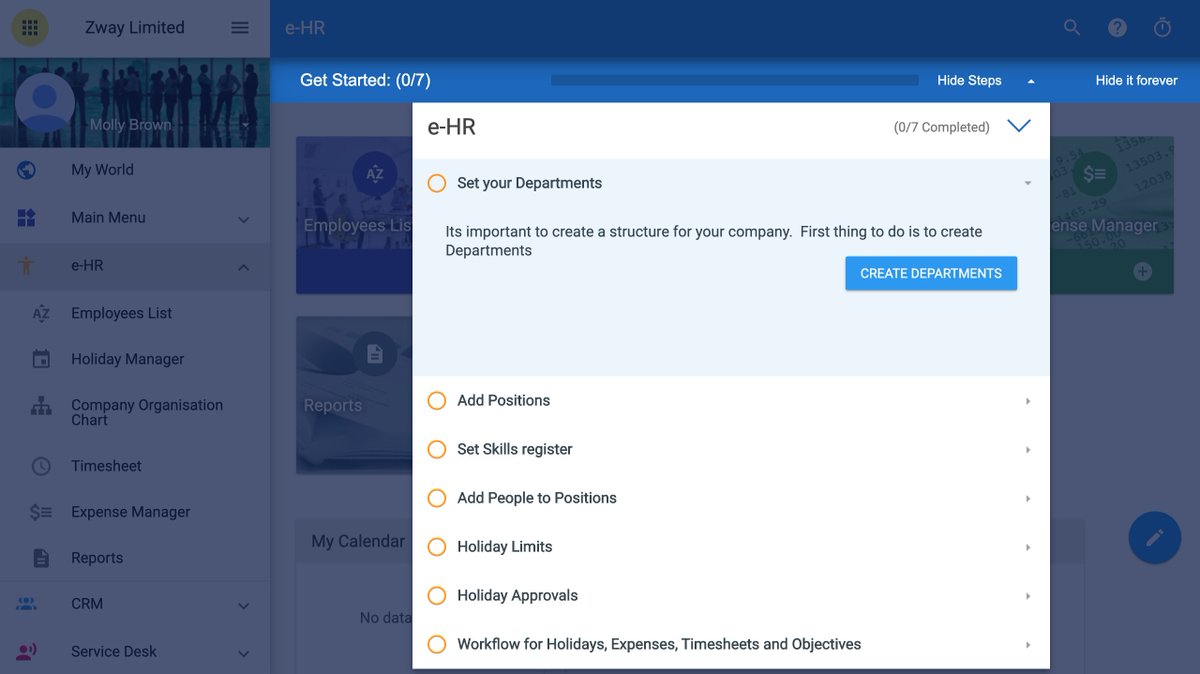This screenshot has width=1200, height=674.
Task: Click the e-HR person icon
Action: [27, 266]
